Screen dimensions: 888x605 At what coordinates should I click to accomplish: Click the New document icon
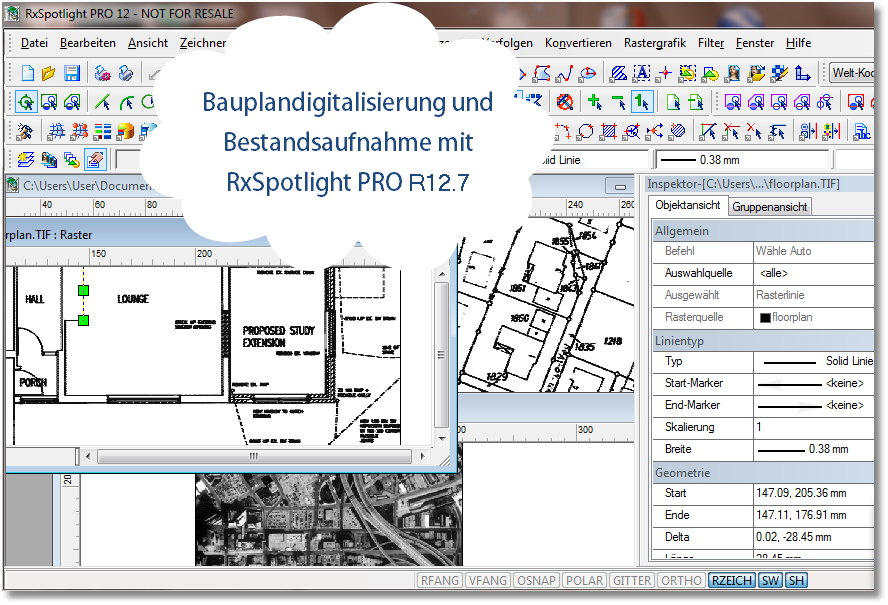pyautogui.click(x=28, y=73)
